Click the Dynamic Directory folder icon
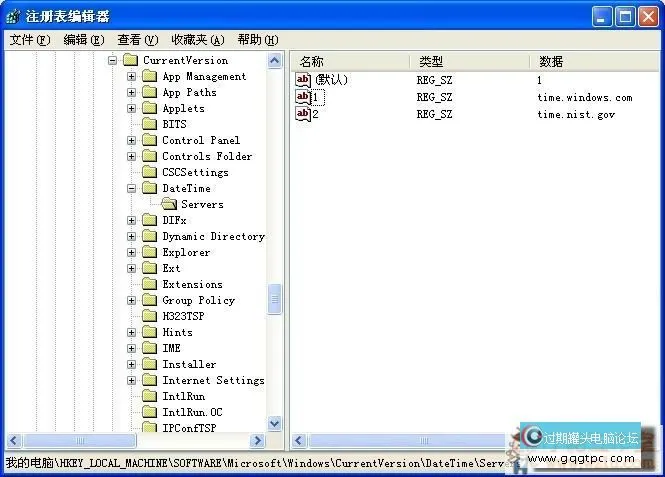Viewport: 665px width, 477px height. pyautogui.click(x=149, y=236)
